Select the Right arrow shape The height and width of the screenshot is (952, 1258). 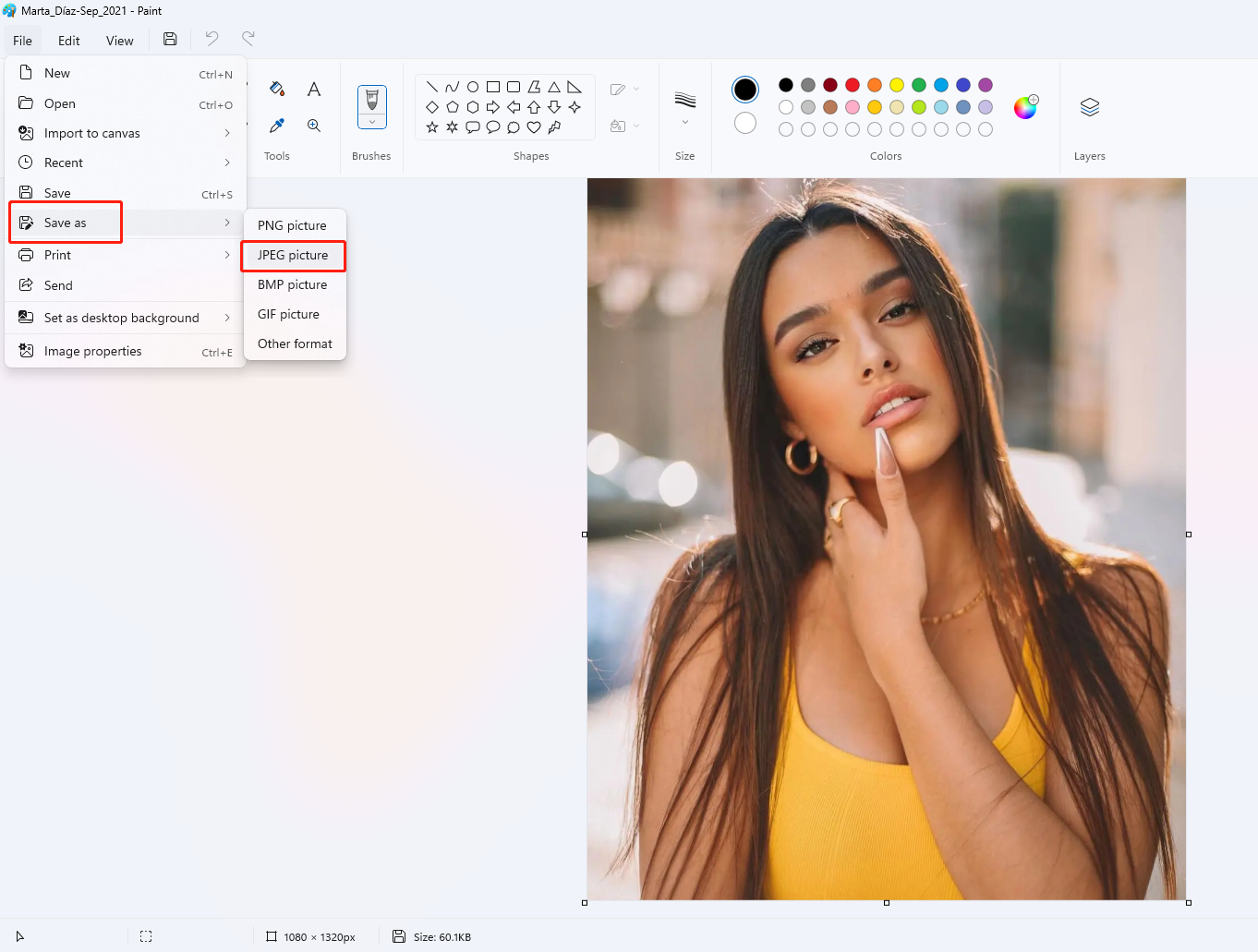click(x=493, y=107)
